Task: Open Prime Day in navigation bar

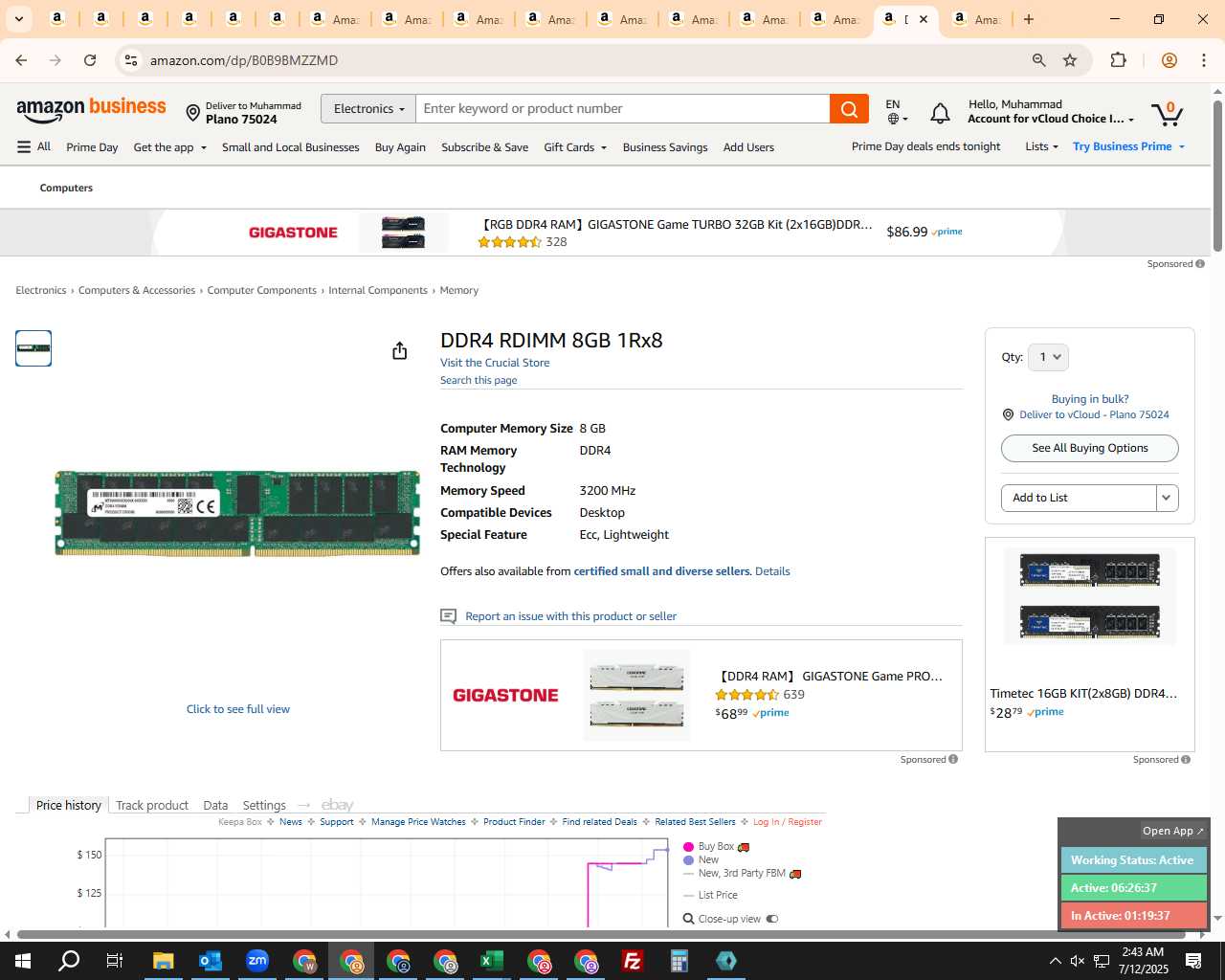Action: point(92,147)
